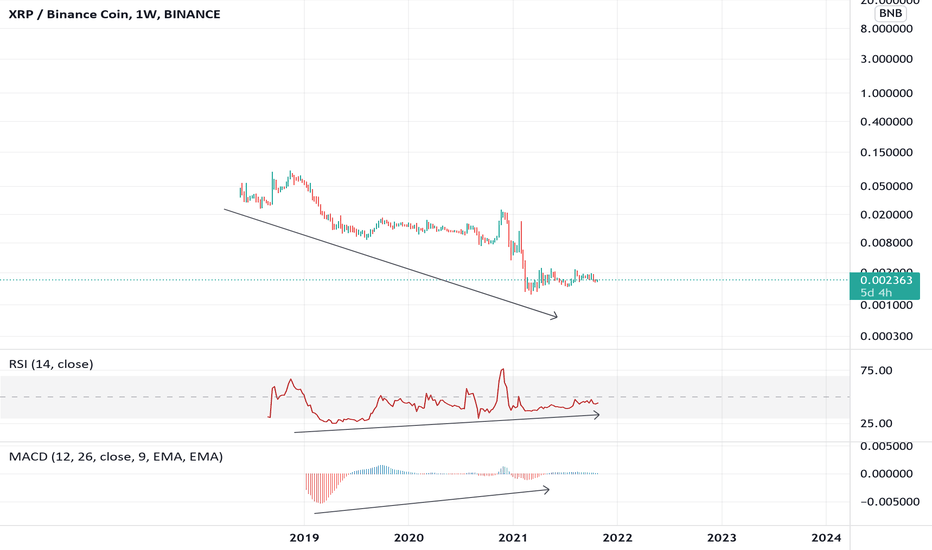Click the BNB currency button
Screen dimensions: 932x550
point(890,13)
